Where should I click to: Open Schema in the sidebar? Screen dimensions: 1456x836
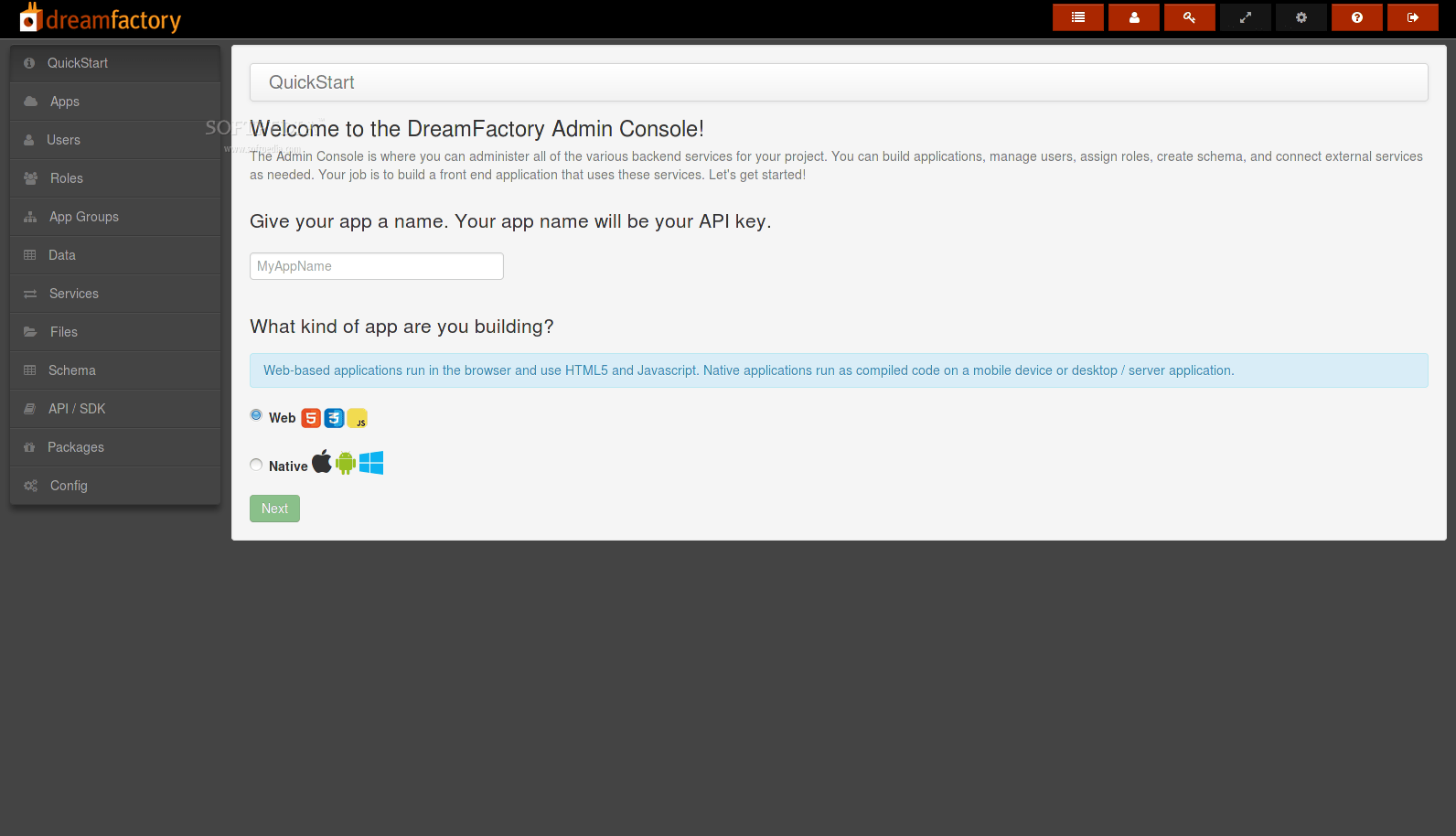[115, 370]
